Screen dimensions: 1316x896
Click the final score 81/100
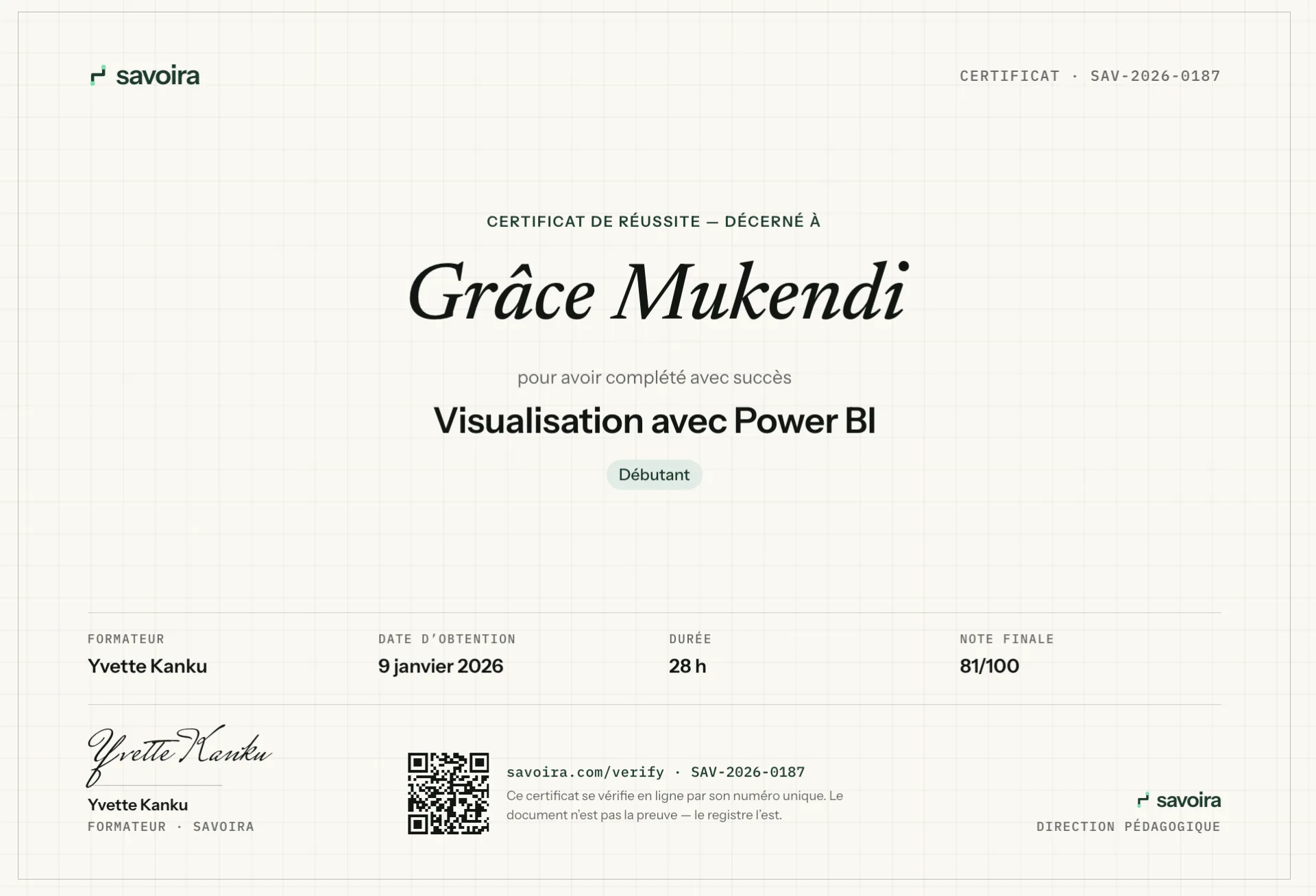click(x=989, y=666)
